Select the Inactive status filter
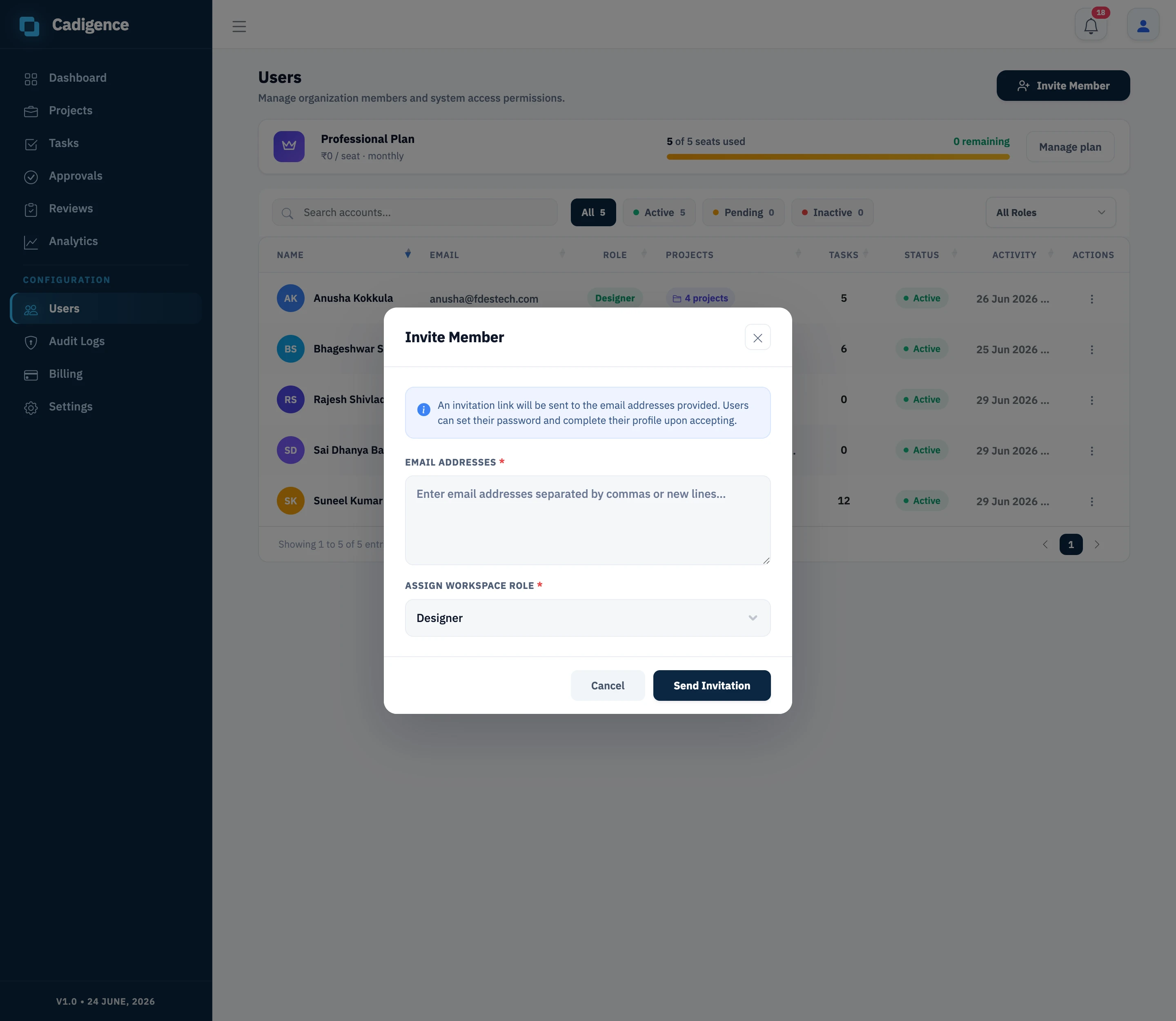 pos(832,212)
